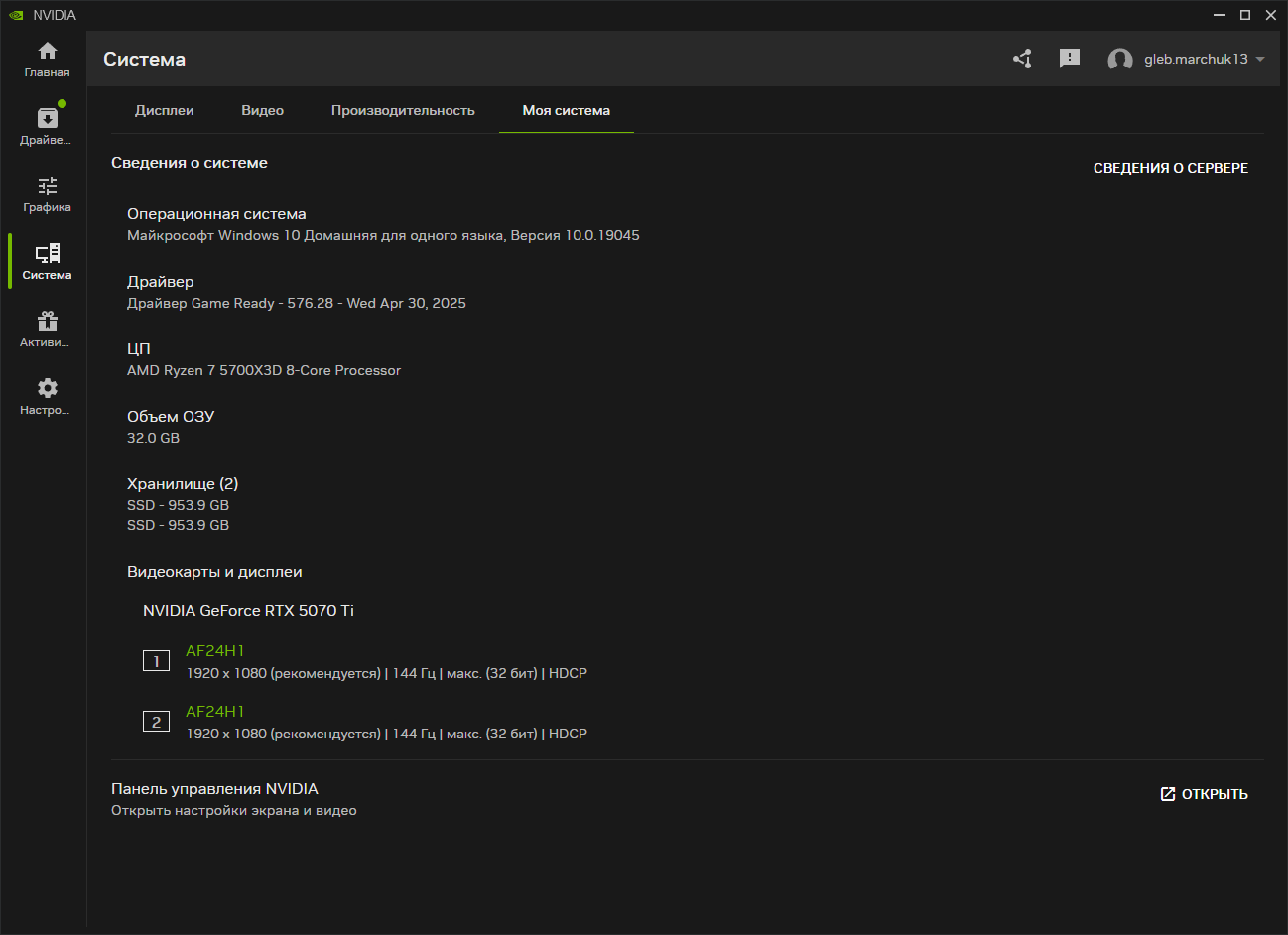Click Открыть настройки экрана и видео text

click(234, 811)
